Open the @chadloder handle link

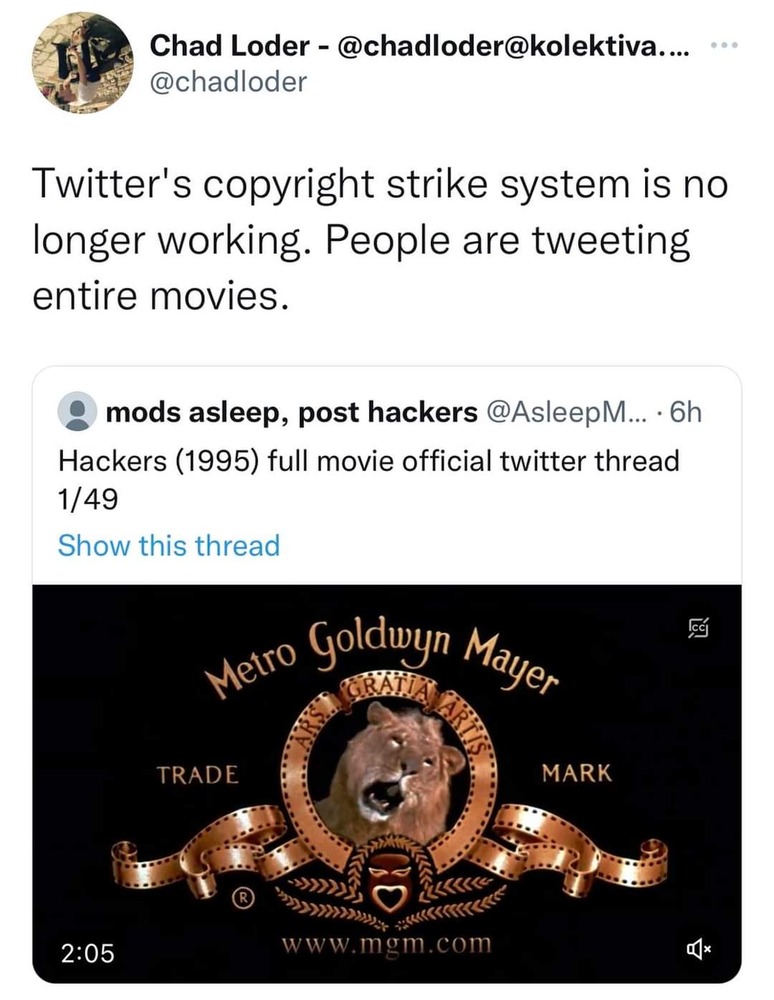pyautogui.click(x=228, y=82)
